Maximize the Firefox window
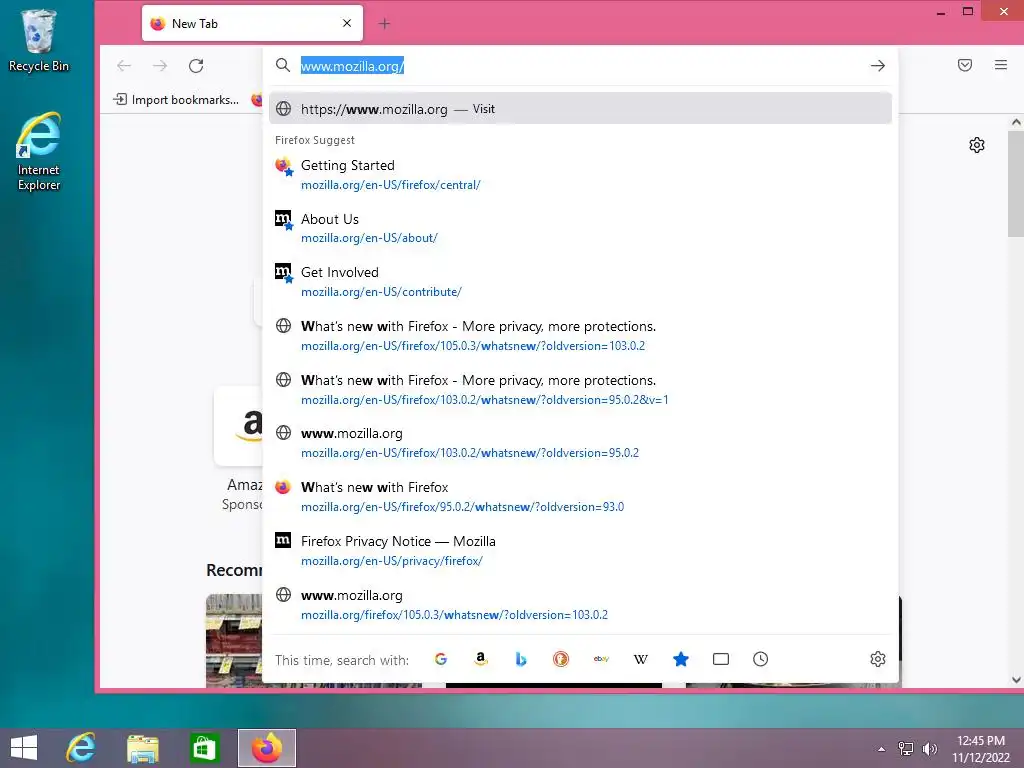 point(968,11)
